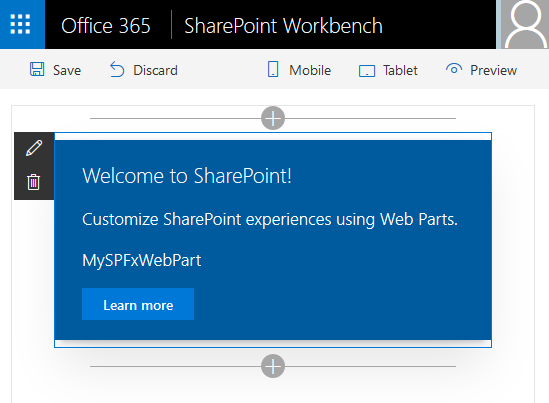Select the Welcome to SharePoint! heading
This screenshot has width=549, height=403.
(187, 175)
